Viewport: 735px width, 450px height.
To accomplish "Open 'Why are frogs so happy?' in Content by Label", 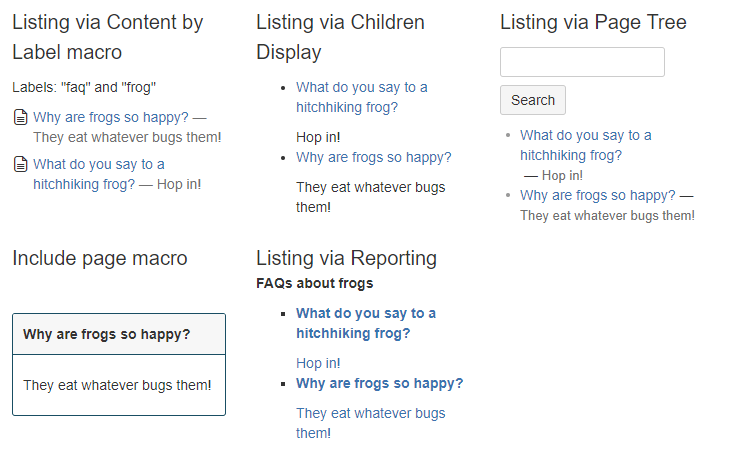I will click(x=111, y=117).
